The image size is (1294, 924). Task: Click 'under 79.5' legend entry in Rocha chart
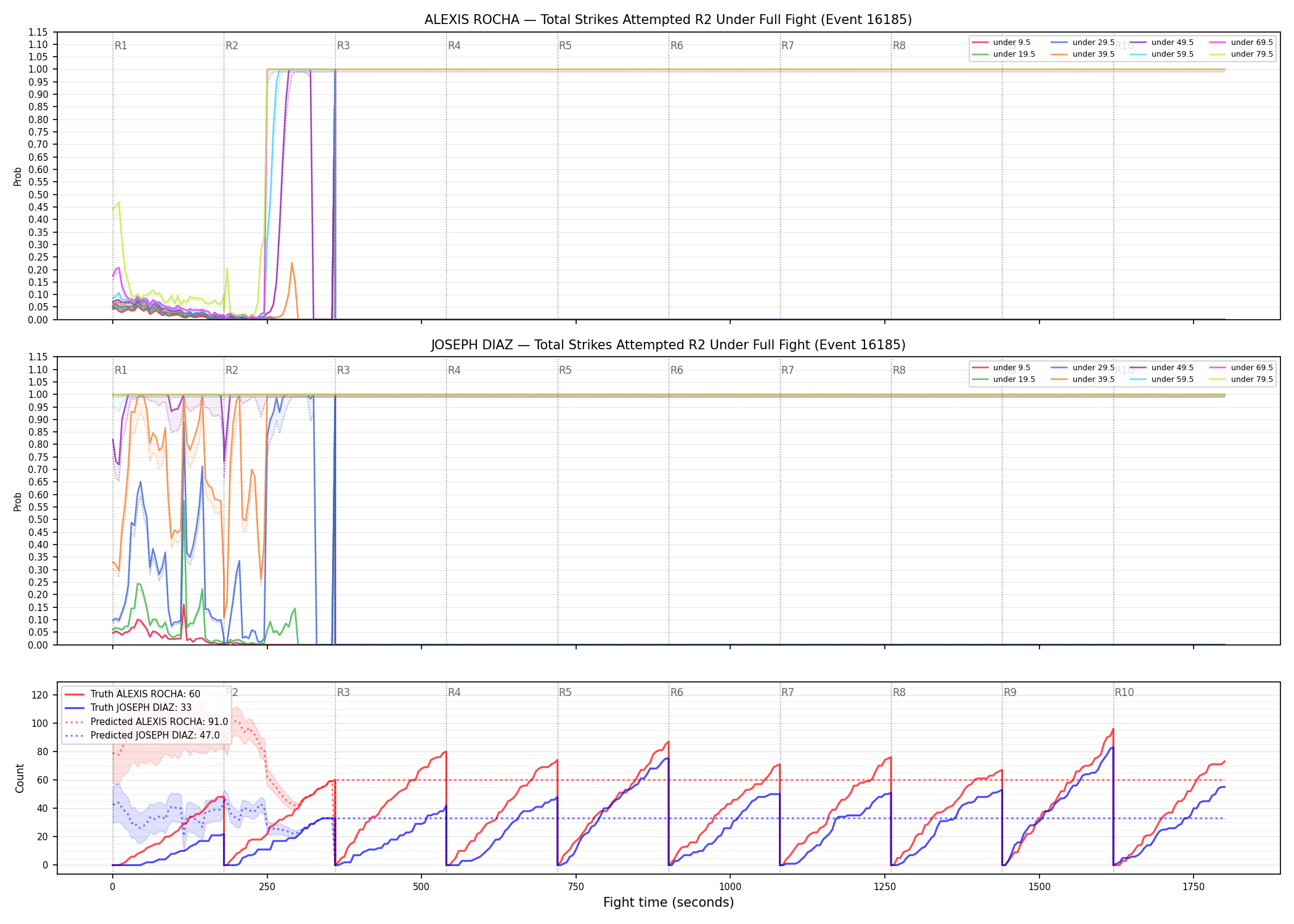tap(1241, 54)
